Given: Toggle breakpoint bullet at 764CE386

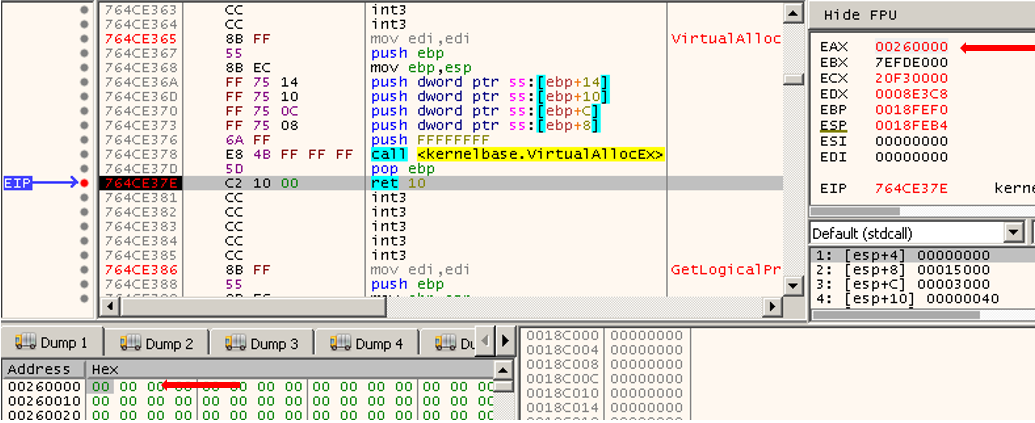Looking at the screenshot, I should pos(84,269).
